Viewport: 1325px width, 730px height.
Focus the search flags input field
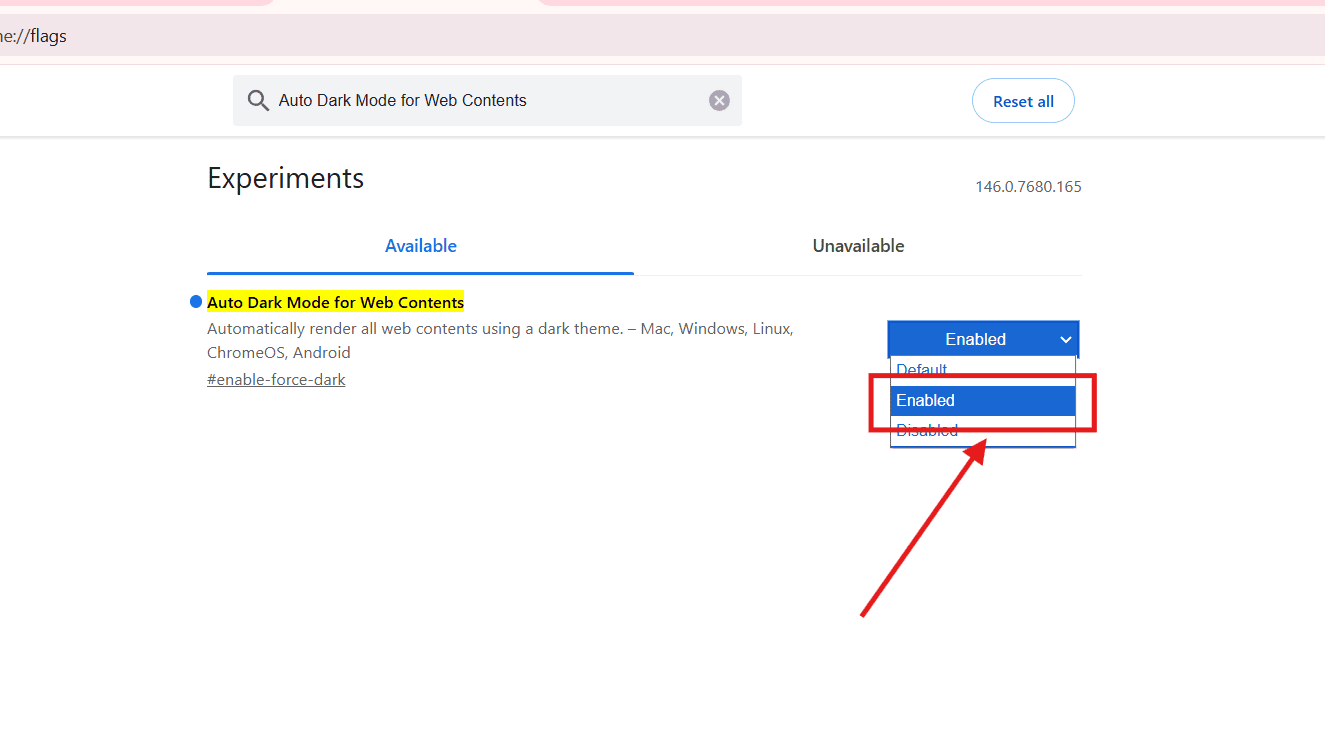487,100
